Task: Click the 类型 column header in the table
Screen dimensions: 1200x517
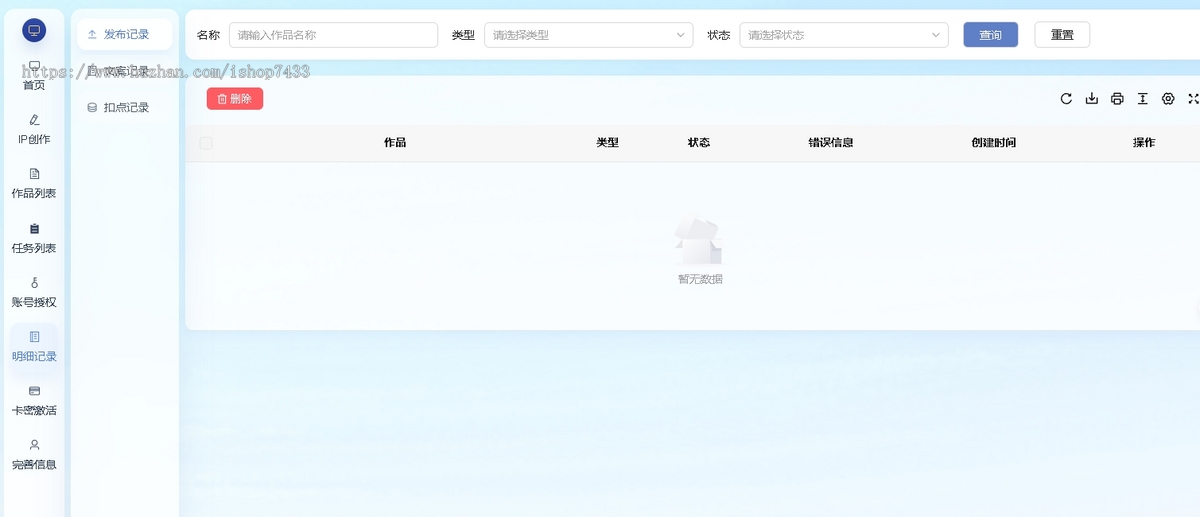Action: (608, 143)
